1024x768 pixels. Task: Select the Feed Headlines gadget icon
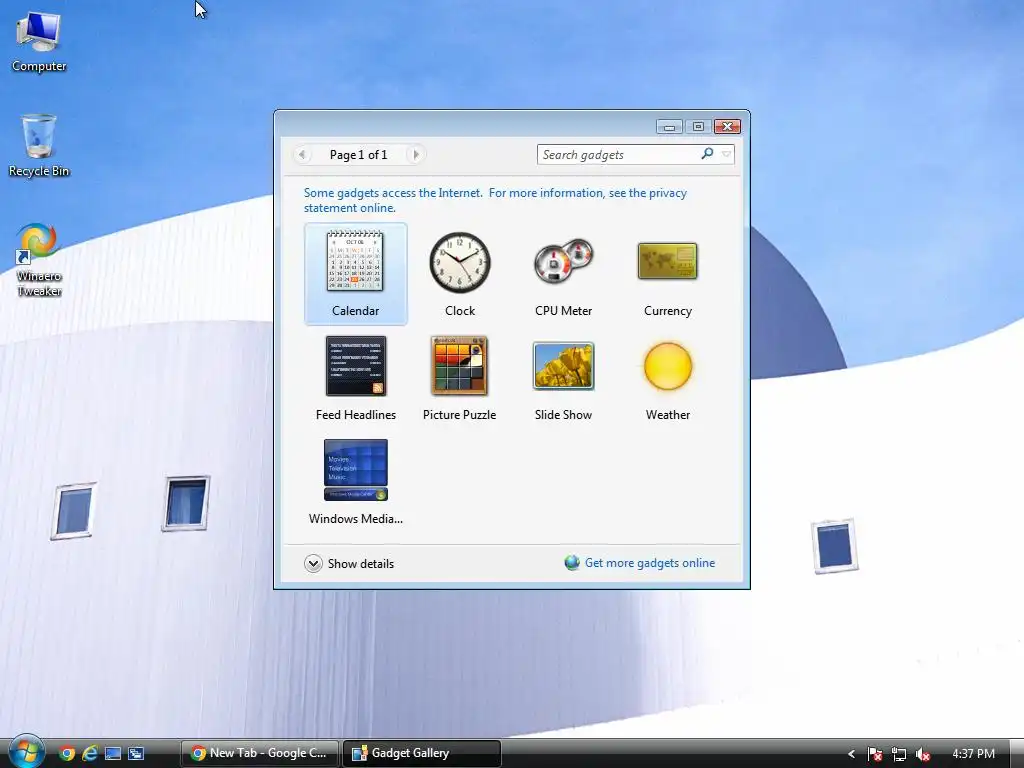[356, 366]
